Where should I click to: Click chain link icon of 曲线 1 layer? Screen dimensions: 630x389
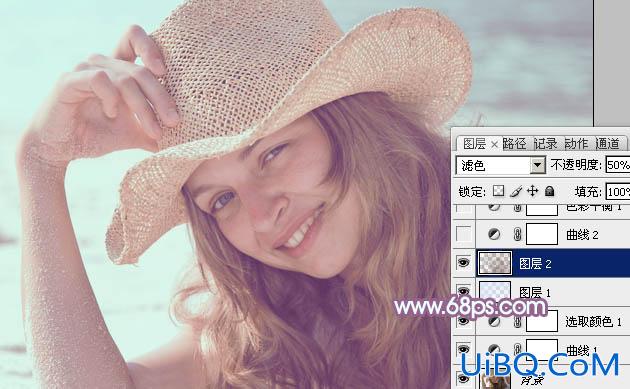tap(518, 349)
